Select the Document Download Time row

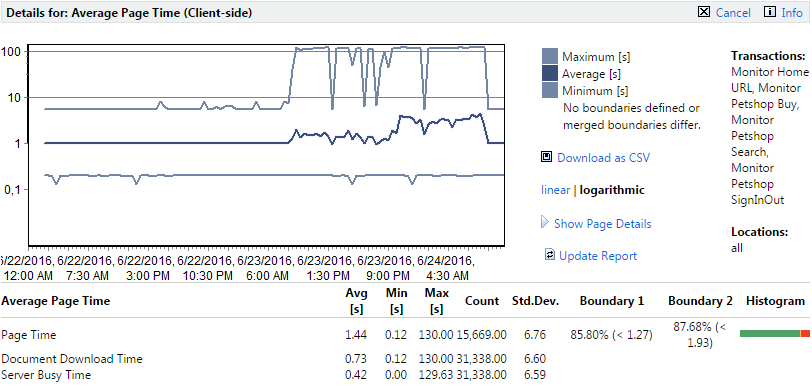[406, 359]
